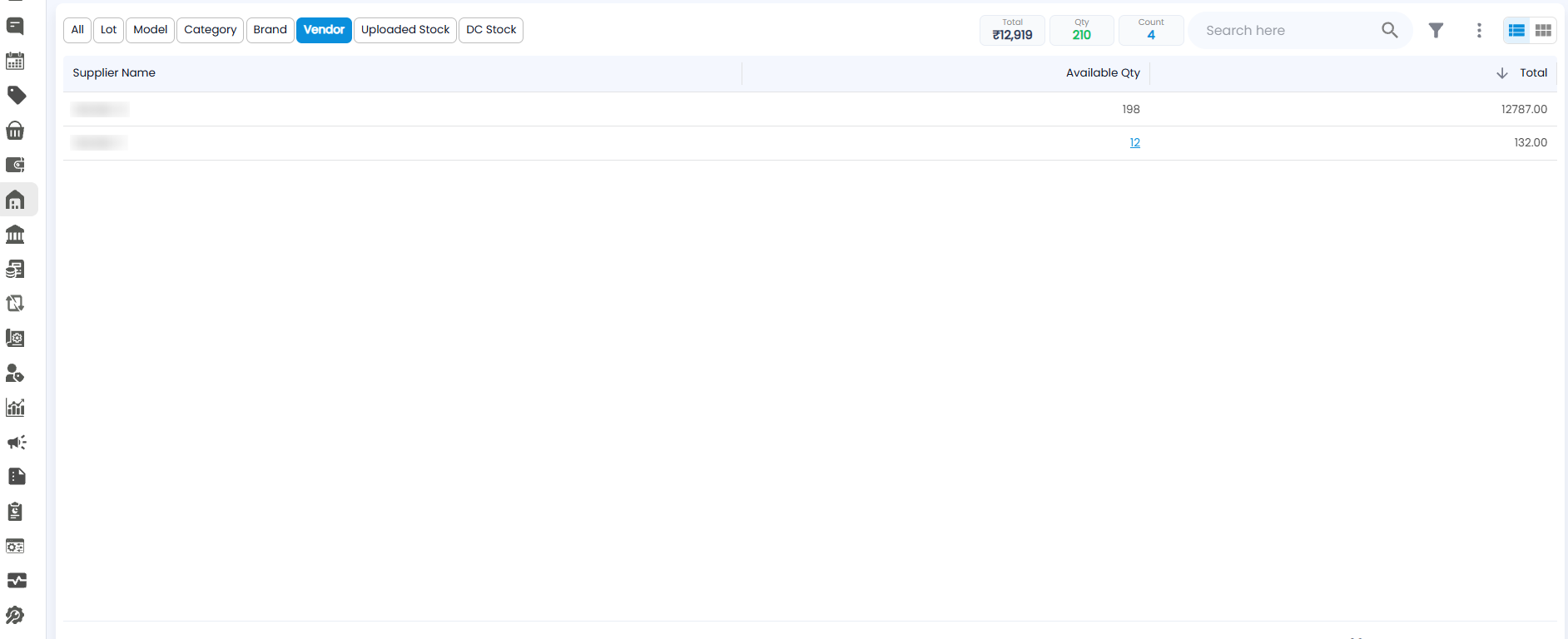This screenshot has width=1568, height=639.
Task: Sort by the Available Qty column header
Action: tap(1103, 73)
